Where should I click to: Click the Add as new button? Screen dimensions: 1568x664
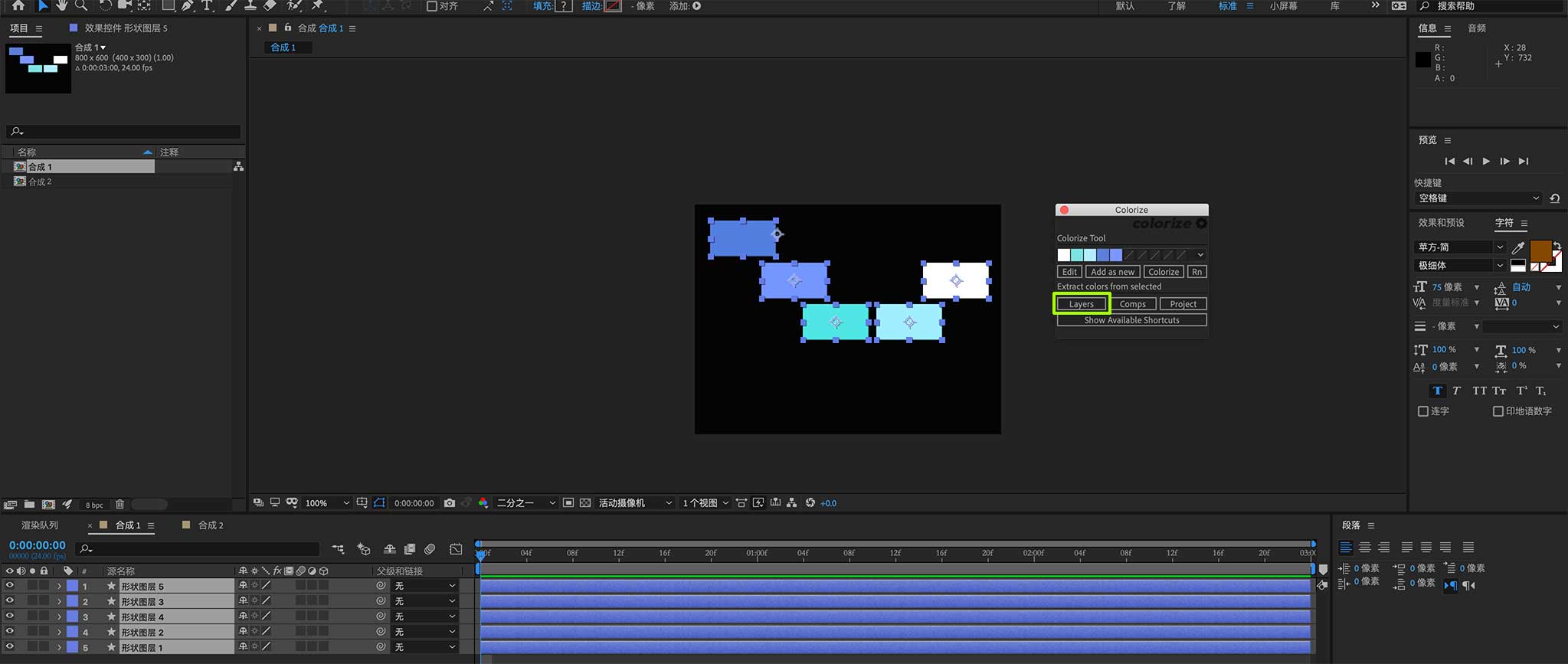[1112, 272]
